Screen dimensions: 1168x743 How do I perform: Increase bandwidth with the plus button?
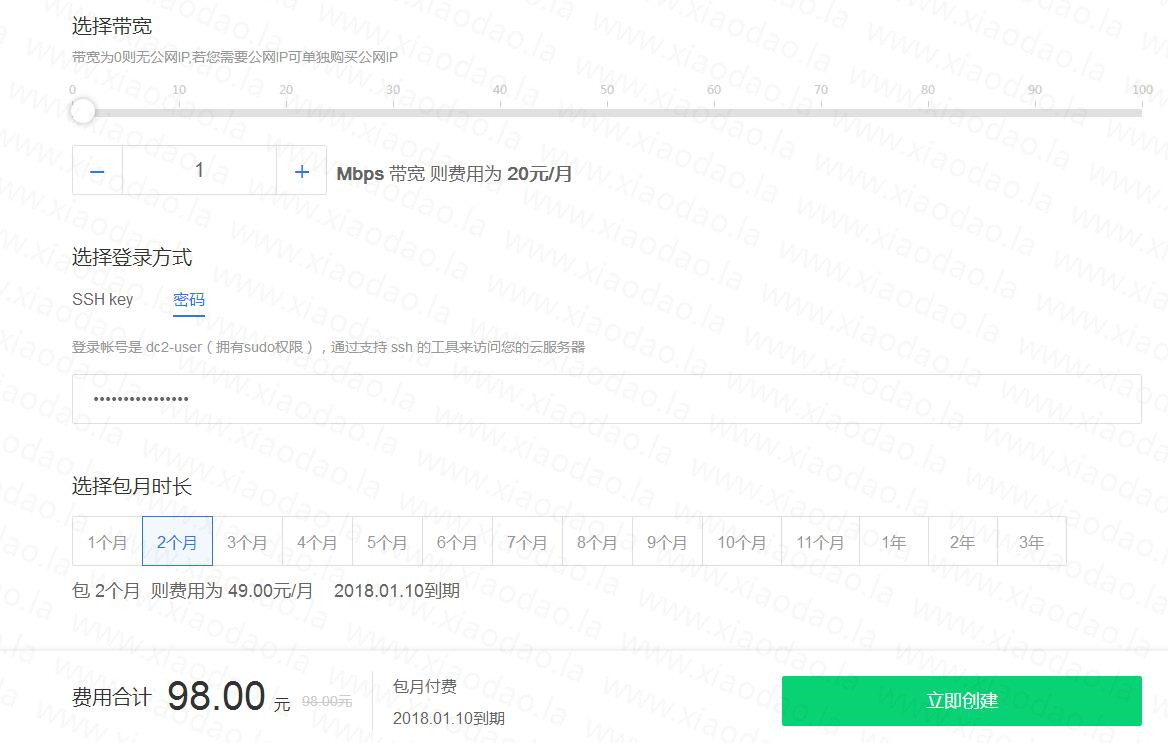pos(301,170)
